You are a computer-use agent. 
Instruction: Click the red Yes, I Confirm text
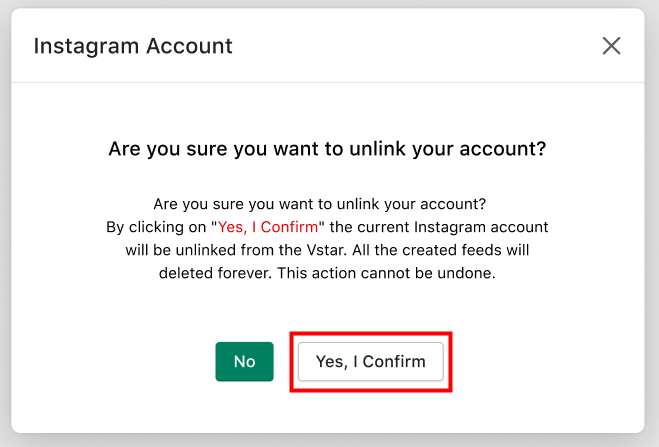click(268, 227)
